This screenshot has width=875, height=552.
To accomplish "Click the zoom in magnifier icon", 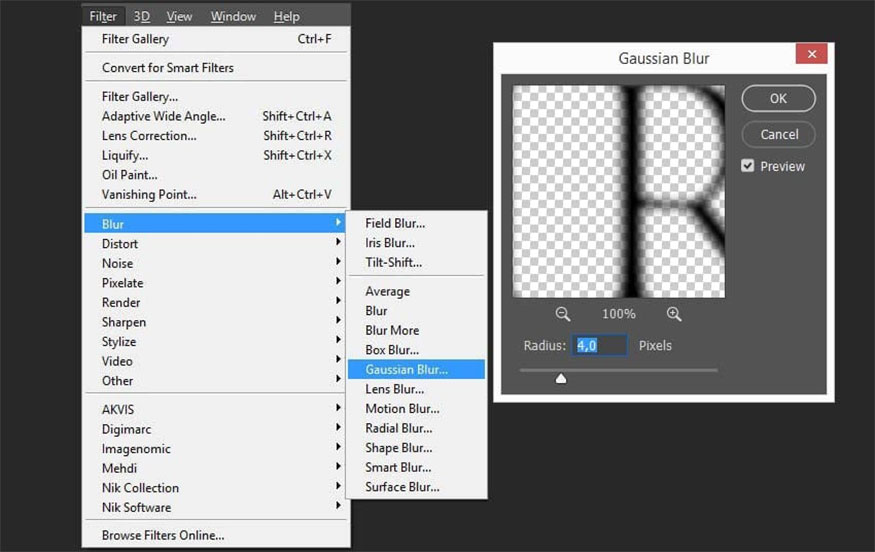I will pos(674,314).
